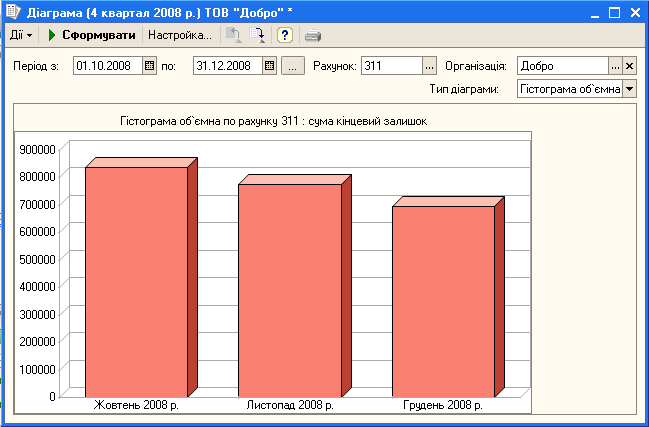Expand the Тип діаграми dropdown

click(x=630, y=89)
